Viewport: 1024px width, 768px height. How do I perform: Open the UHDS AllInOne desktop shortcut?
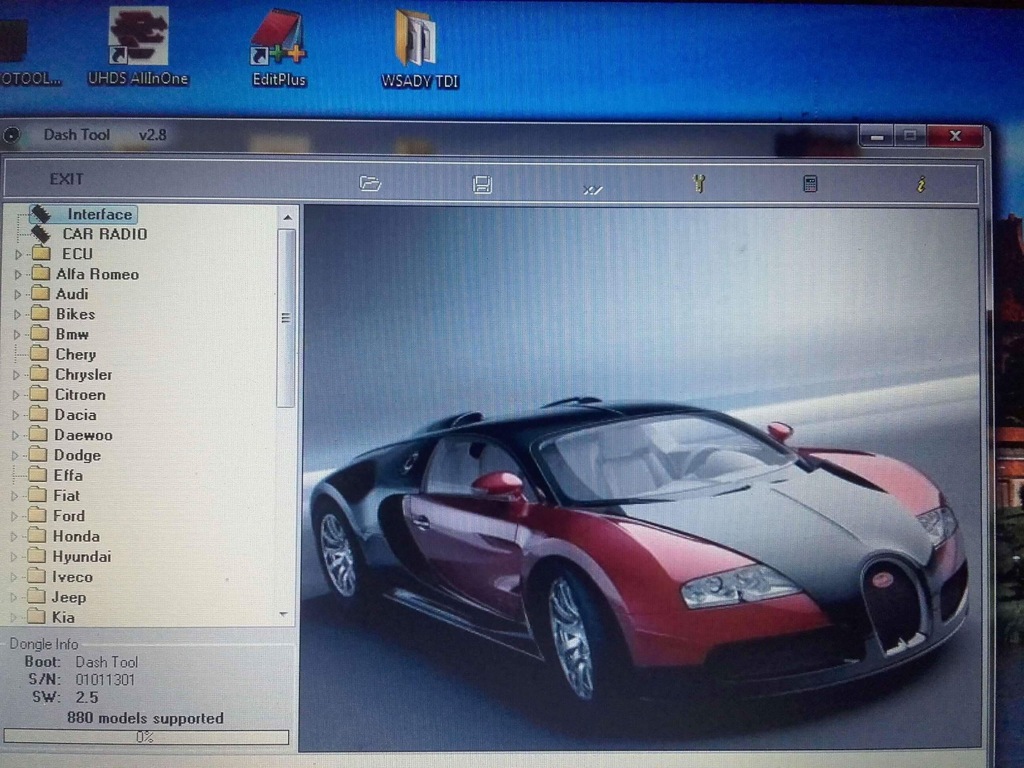click(138, 46)
